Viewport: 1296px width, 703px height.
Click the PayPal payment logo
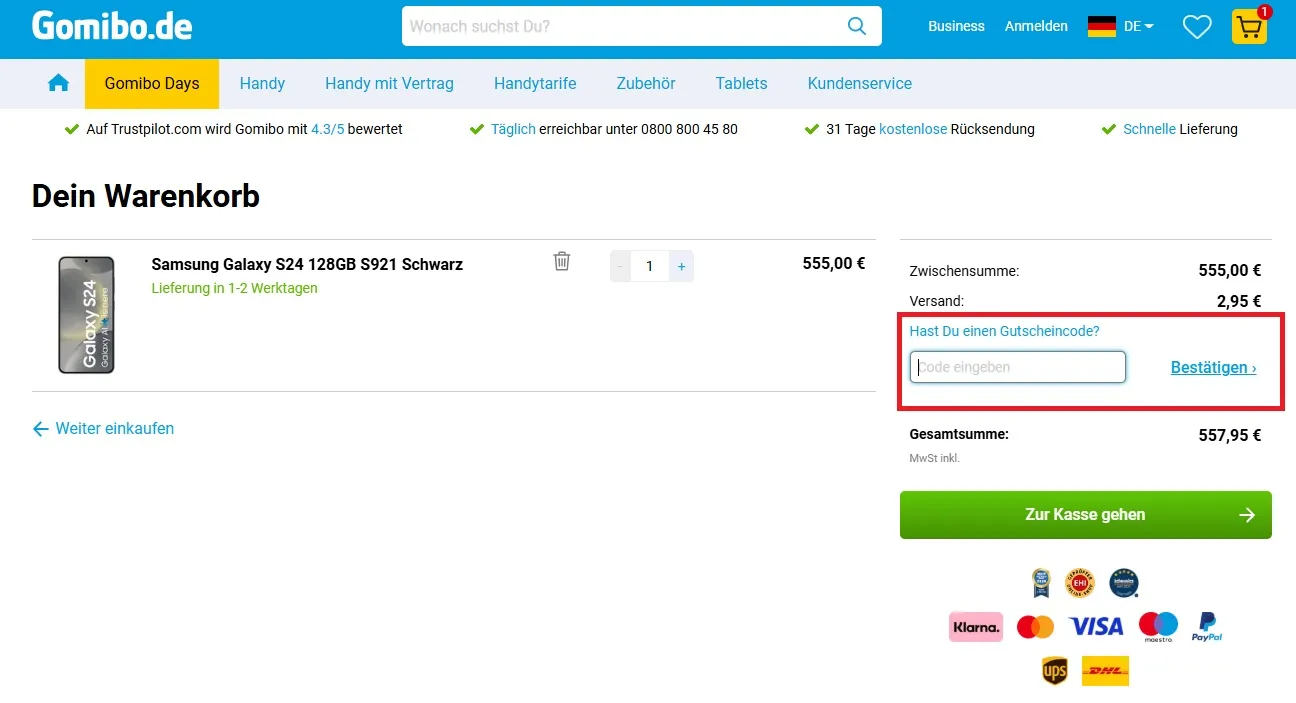[x=1207, y=627]
